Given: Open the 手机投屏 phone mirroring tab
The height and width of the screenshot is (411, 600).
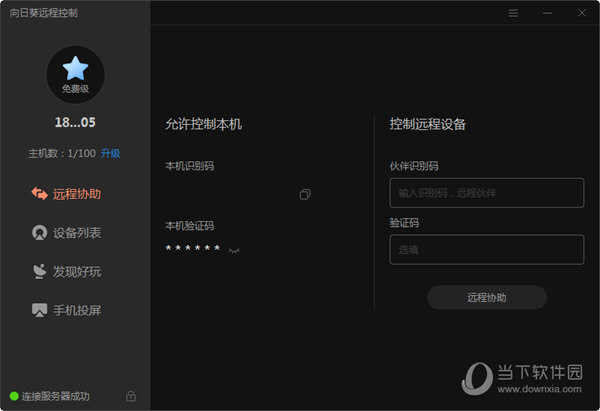Looking at the screenshot, I should coord(66,310).
